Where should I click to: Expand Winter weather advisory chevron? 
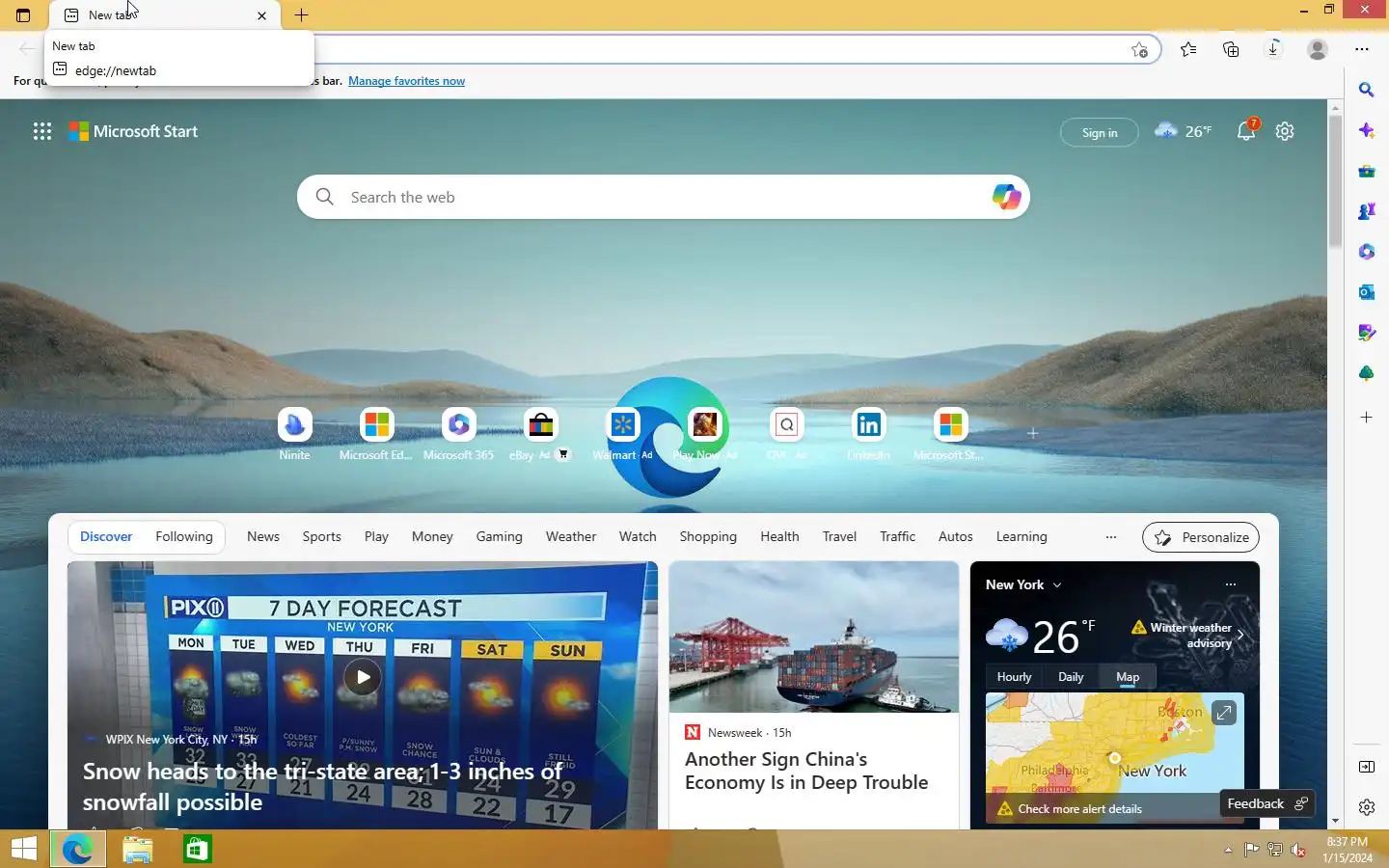(x=1240, y=635)
